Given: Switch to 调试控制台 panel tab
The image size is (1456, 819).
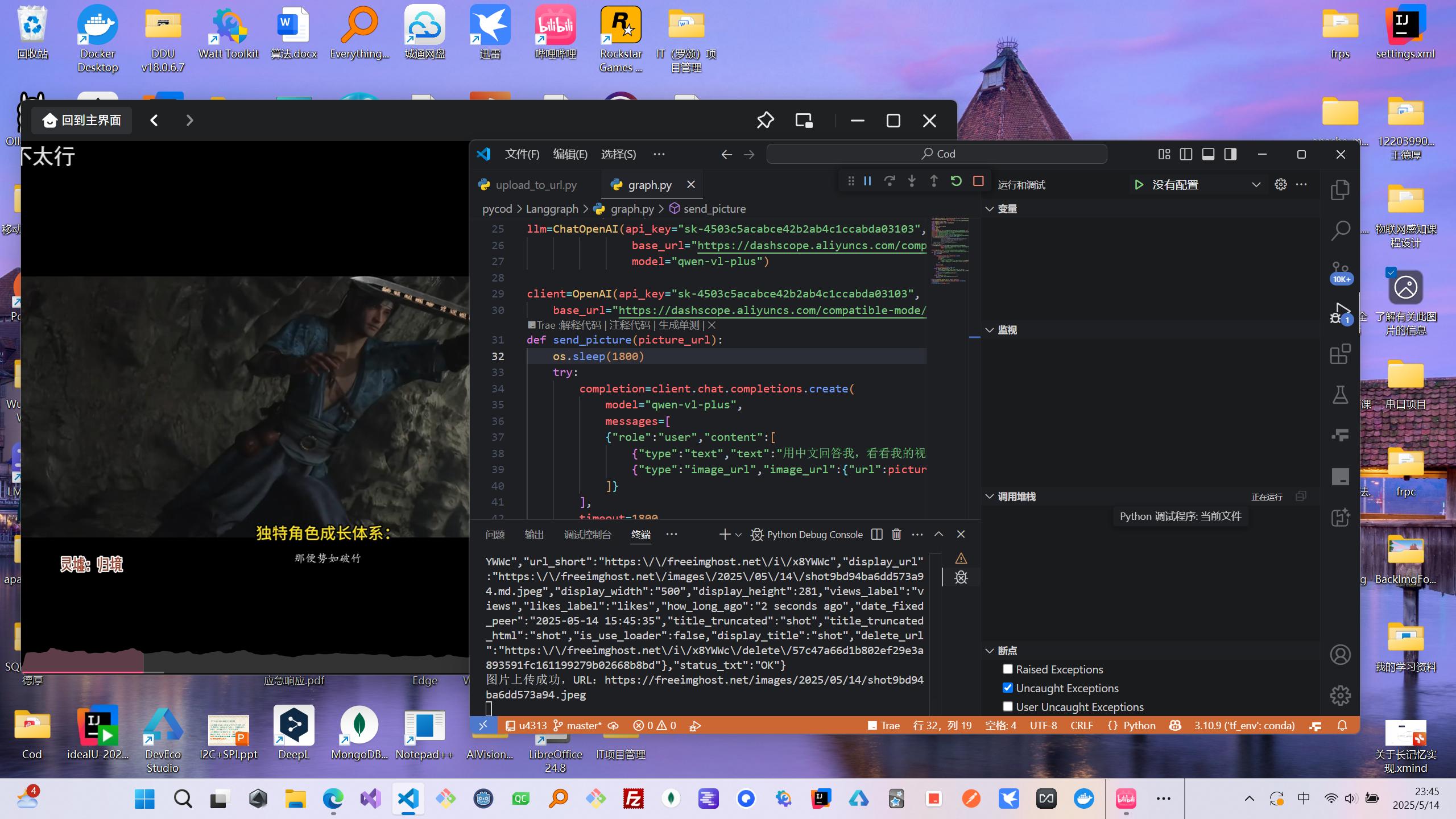Looking at the screenshot, I should click(x=588, y=535).
